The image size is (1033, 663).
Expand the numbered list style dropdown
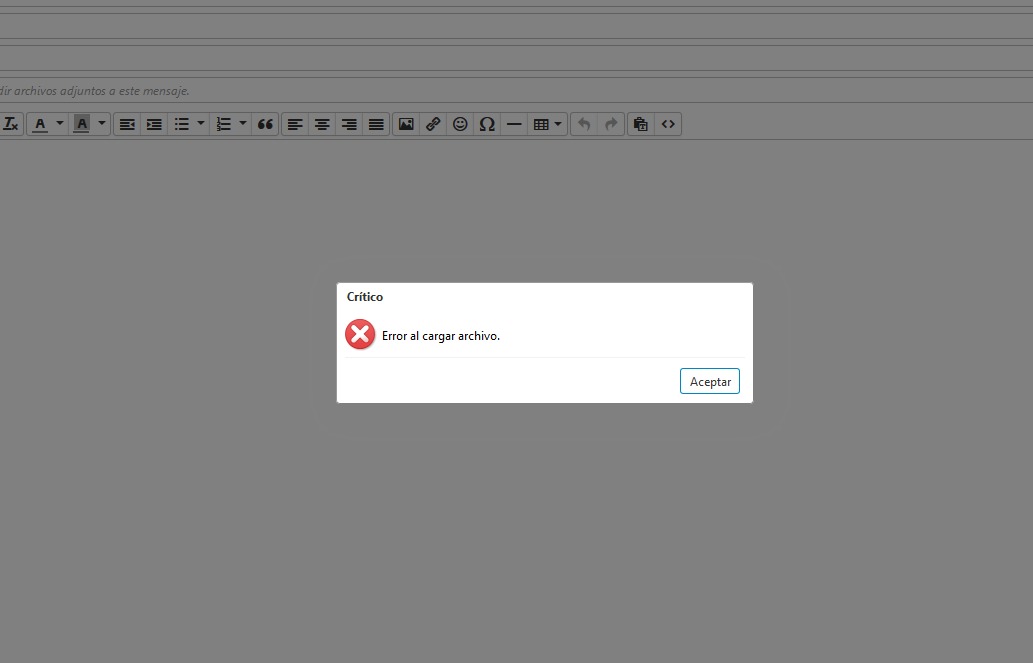(242, 123)
